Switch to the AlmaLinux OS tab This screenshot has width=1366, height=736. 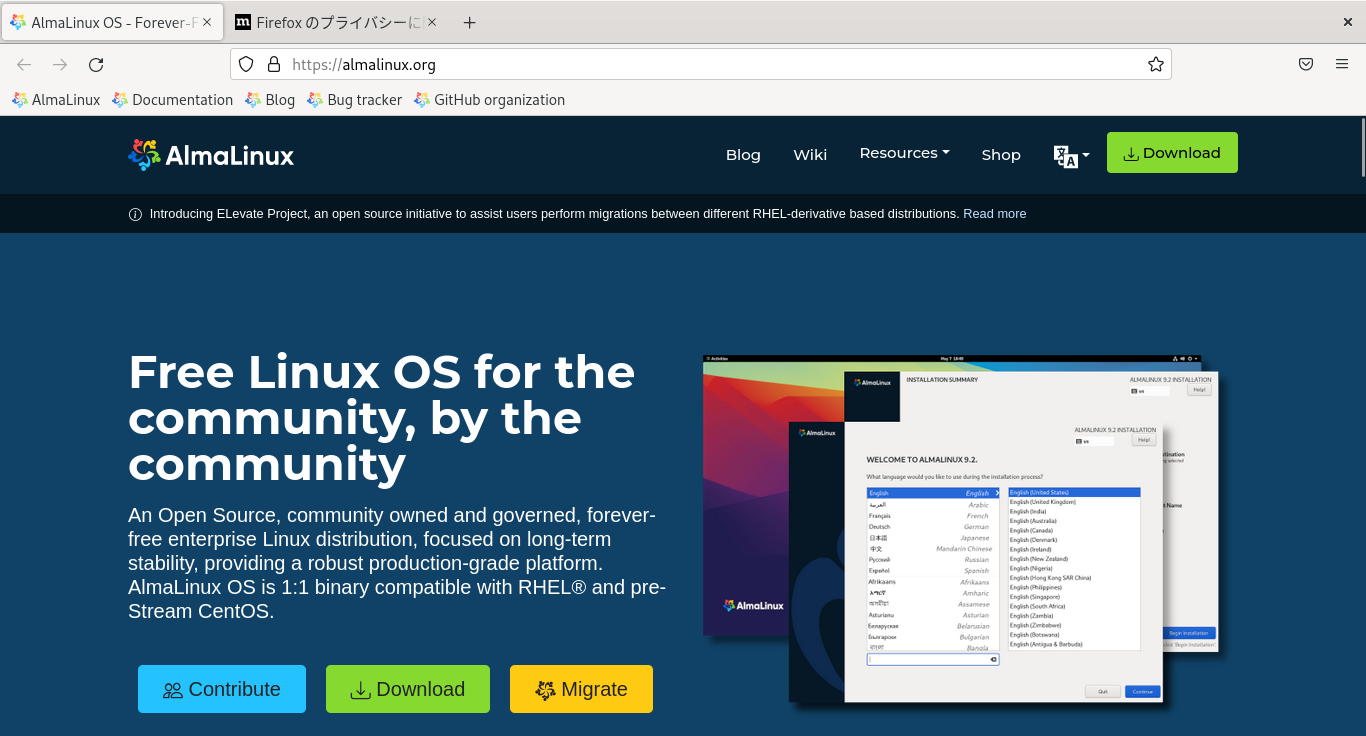pyautogui.click(x=111, y=22)
